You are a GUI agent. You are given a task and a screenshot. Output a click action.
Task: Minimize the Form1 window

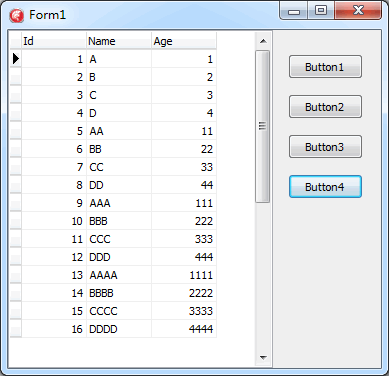[294, 11]
